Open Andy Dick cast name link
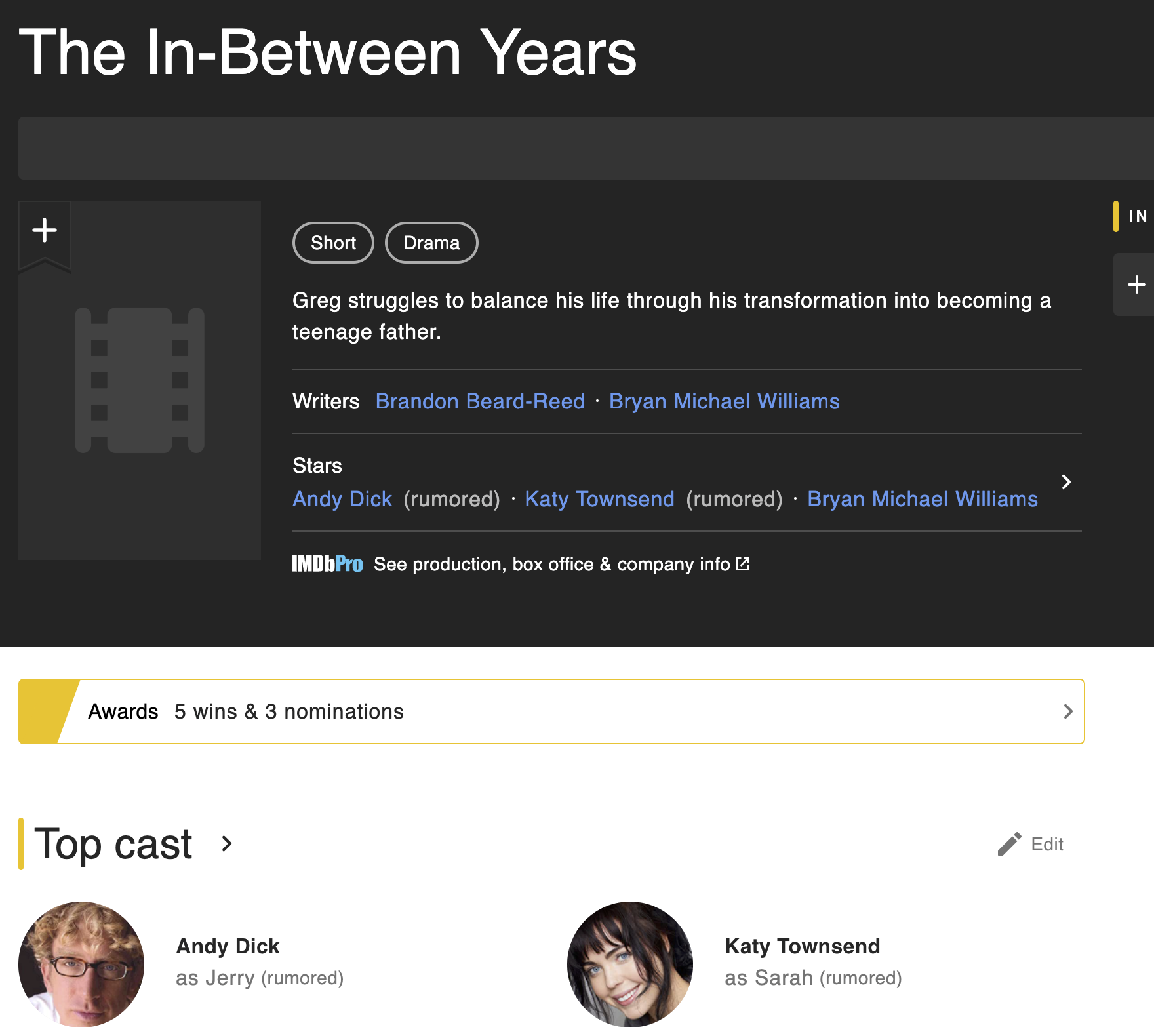 228,946
